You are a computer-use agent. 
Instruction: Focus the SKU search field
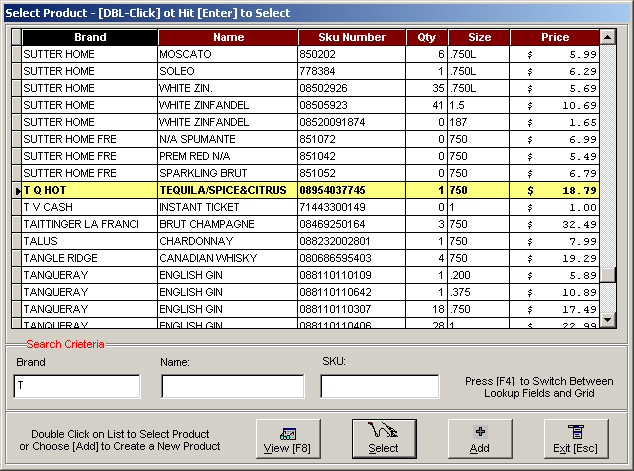click(x=380, y=386)
